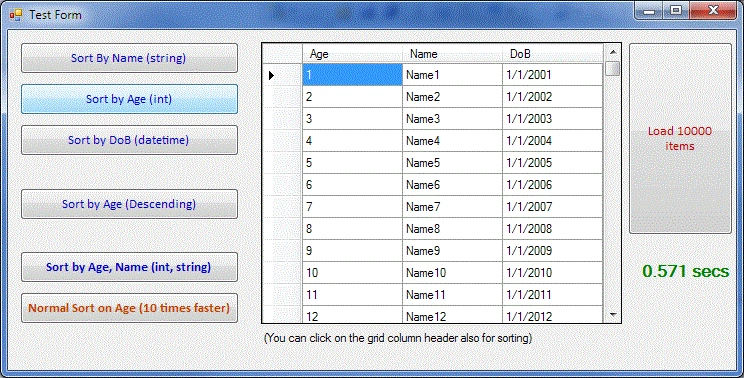Select cell Name9

[452, 250]
